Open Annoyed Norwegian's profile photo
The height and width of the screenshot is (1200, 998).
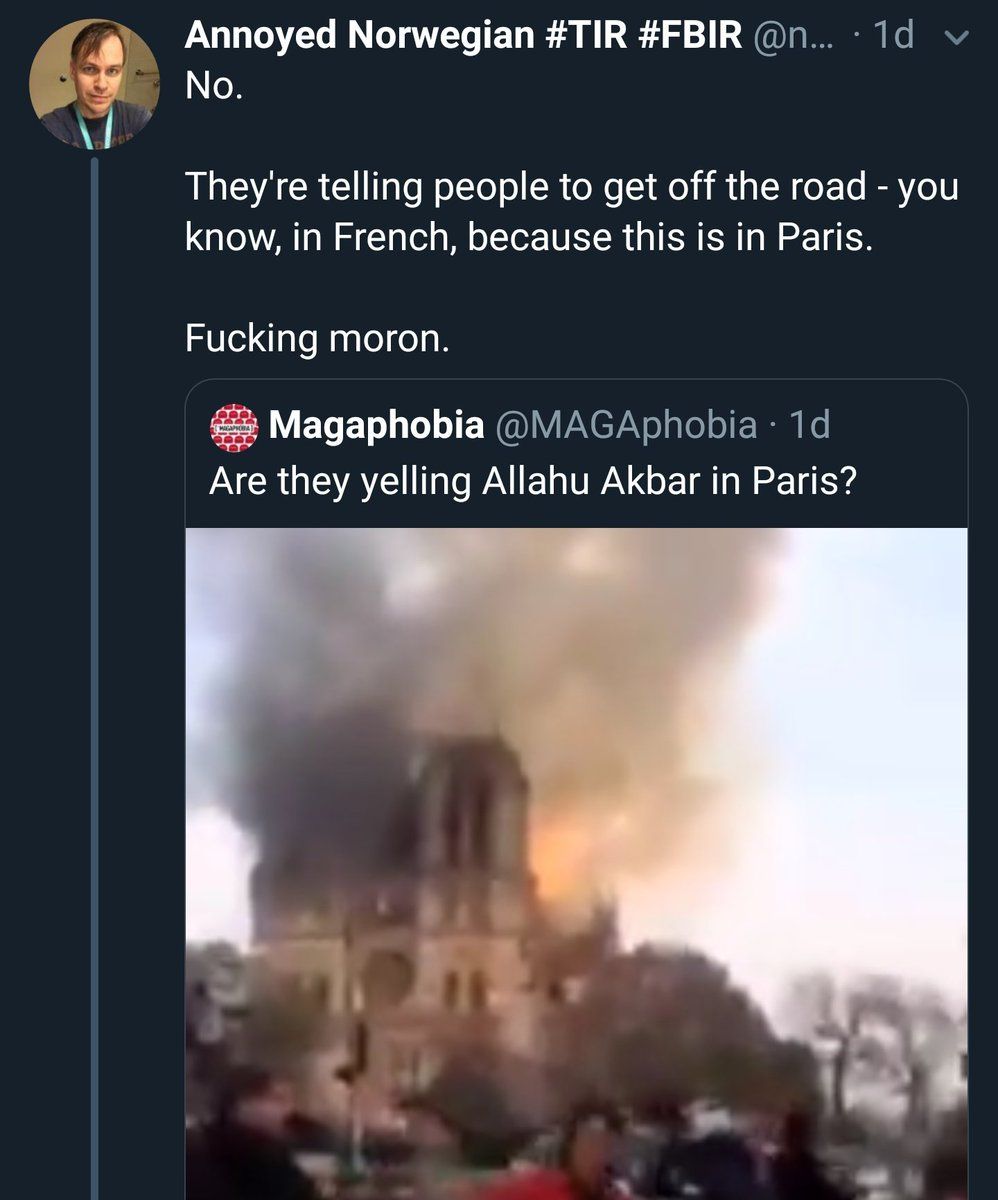[95, 84]
